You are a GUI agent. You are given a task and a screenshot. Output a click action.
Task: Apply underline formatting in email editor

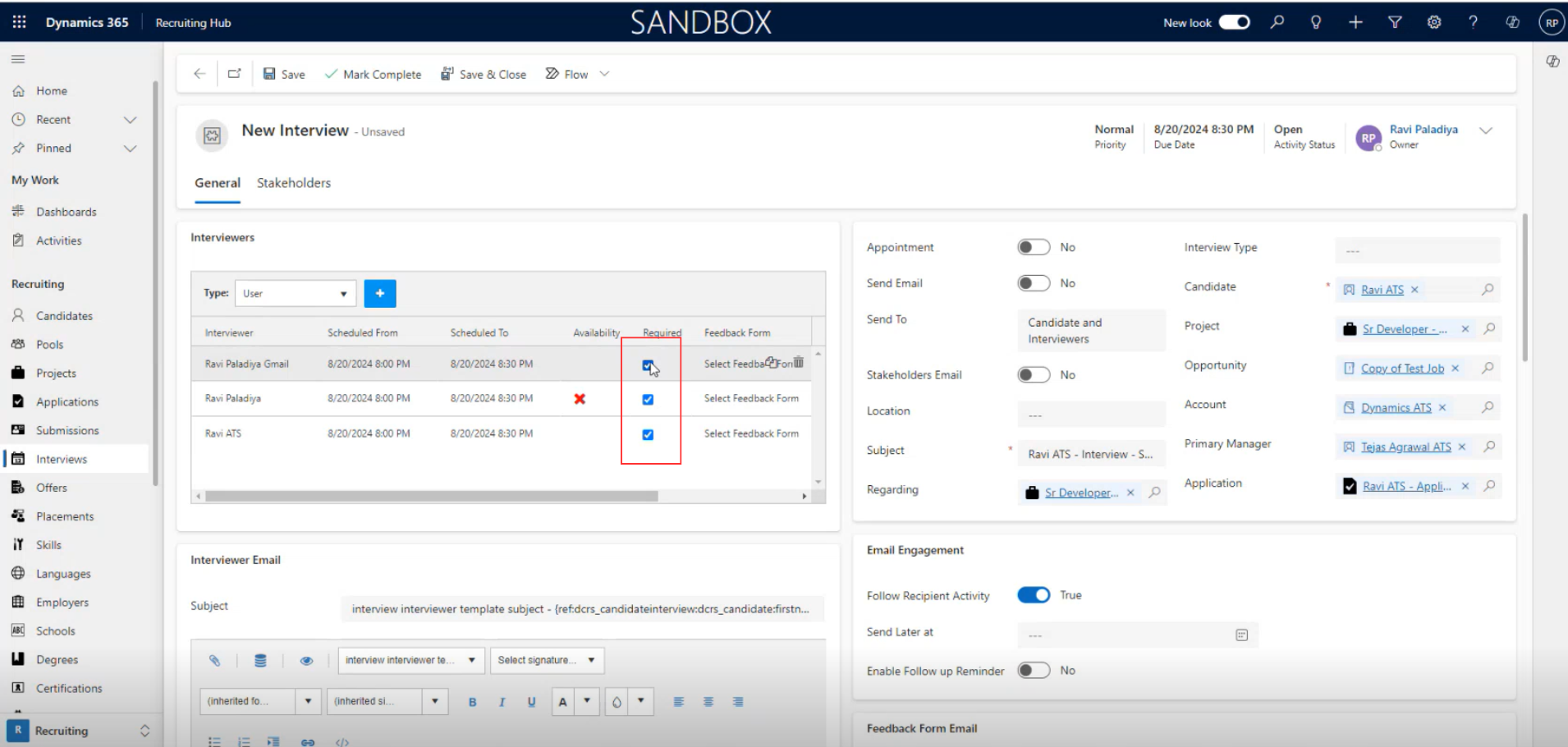[x=532, y=702]
